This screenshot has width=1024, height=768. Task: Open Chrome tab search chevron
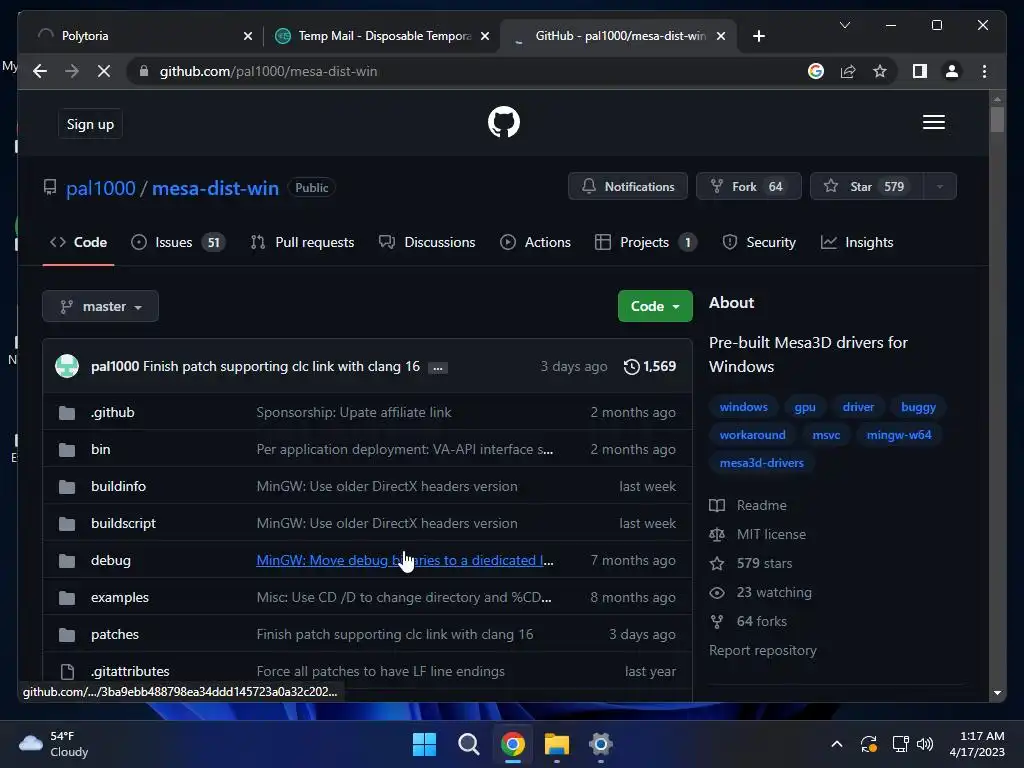point(844,25)
